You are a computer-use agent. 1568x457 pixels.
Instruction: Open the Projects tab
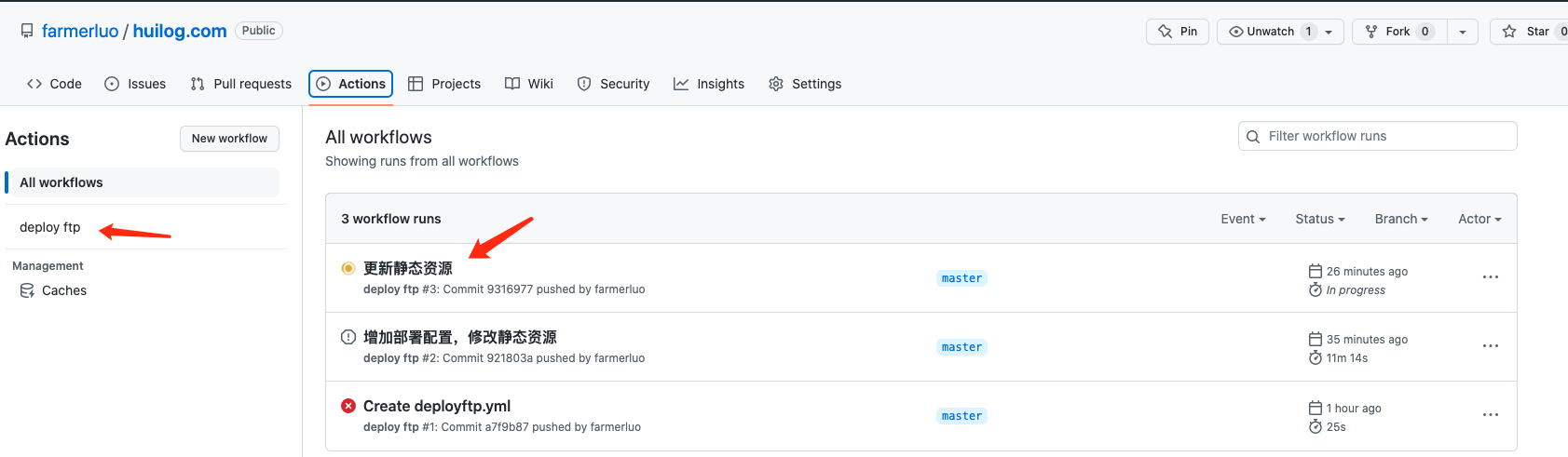tap(444, 84)
